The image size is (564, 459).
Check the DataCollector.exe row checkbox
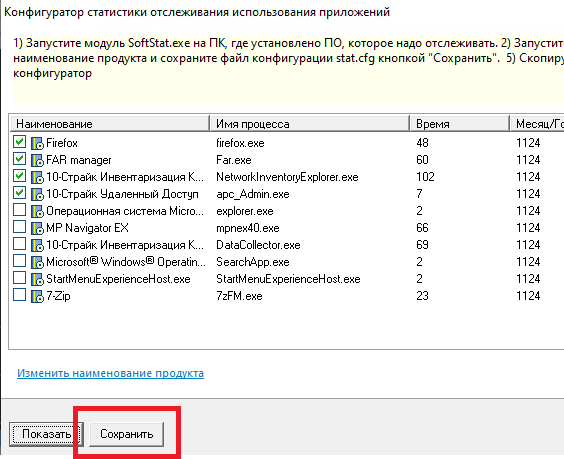(19, 244)
